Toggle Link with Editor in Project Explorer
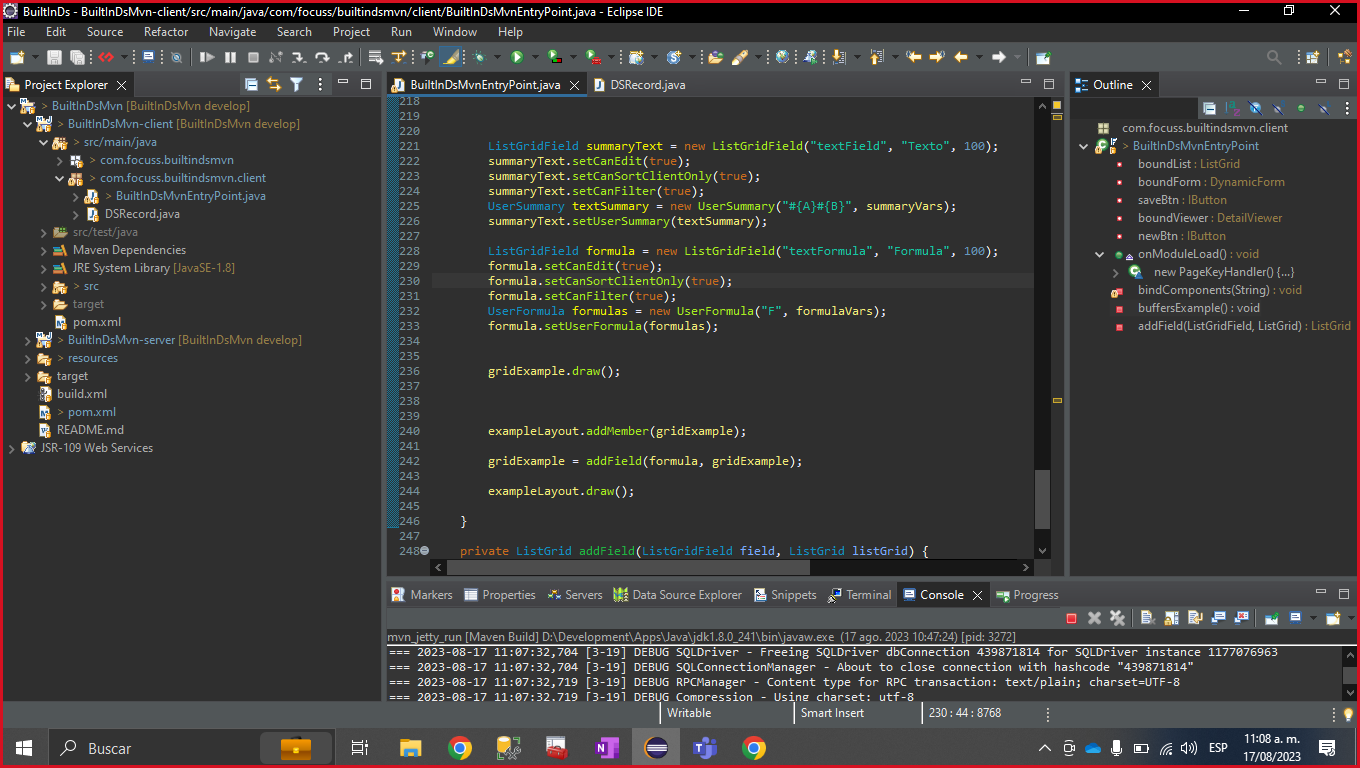This screenshot has height=768, width=1360. 273,85
